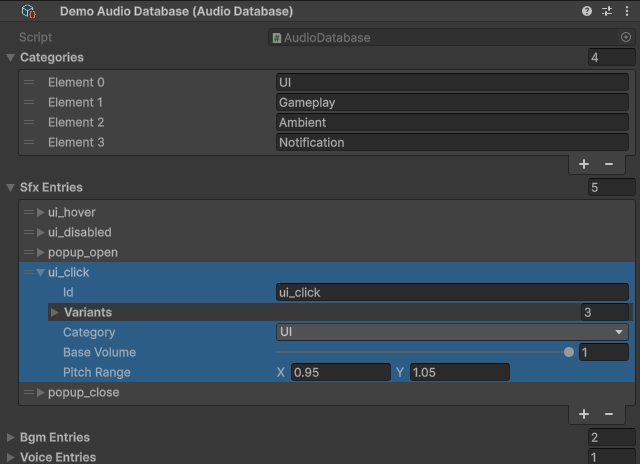Grab the drag handle of Element 0
This screenshot has width=640, height=464.
pos(29,82)
